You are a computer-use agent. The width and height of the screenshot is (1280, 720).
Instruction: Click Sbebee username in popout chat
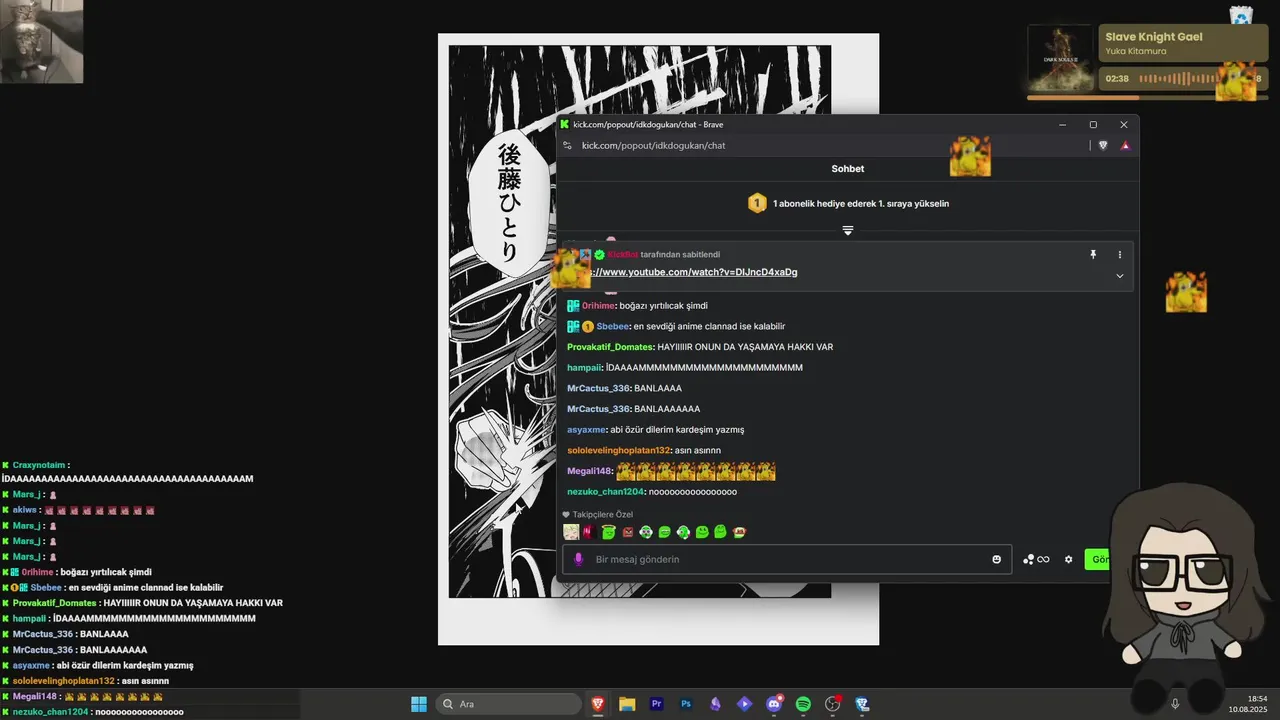pos(612,326)
